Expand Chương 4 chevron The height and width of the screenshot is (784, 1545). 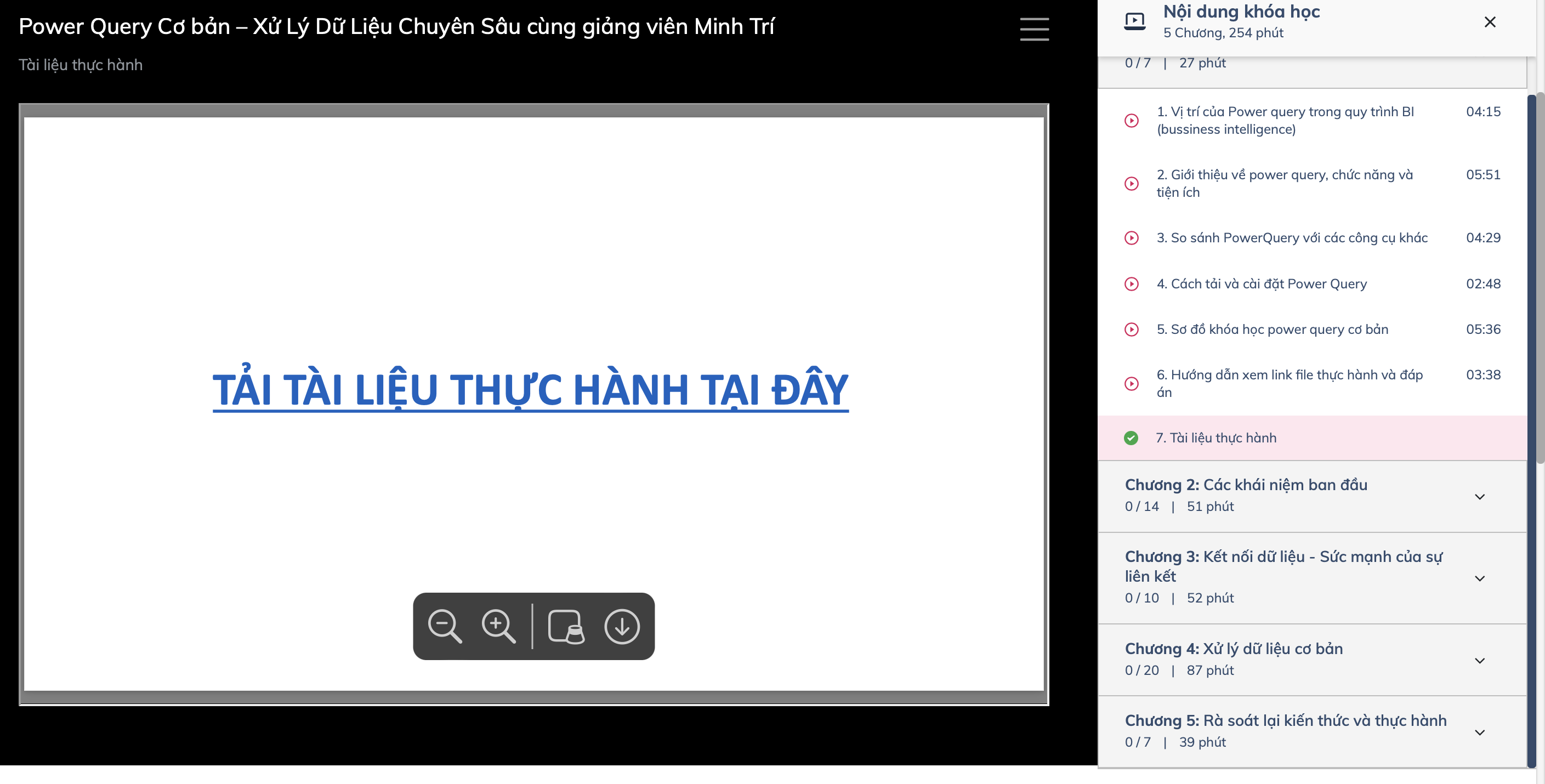click(x=1480, y=661)
